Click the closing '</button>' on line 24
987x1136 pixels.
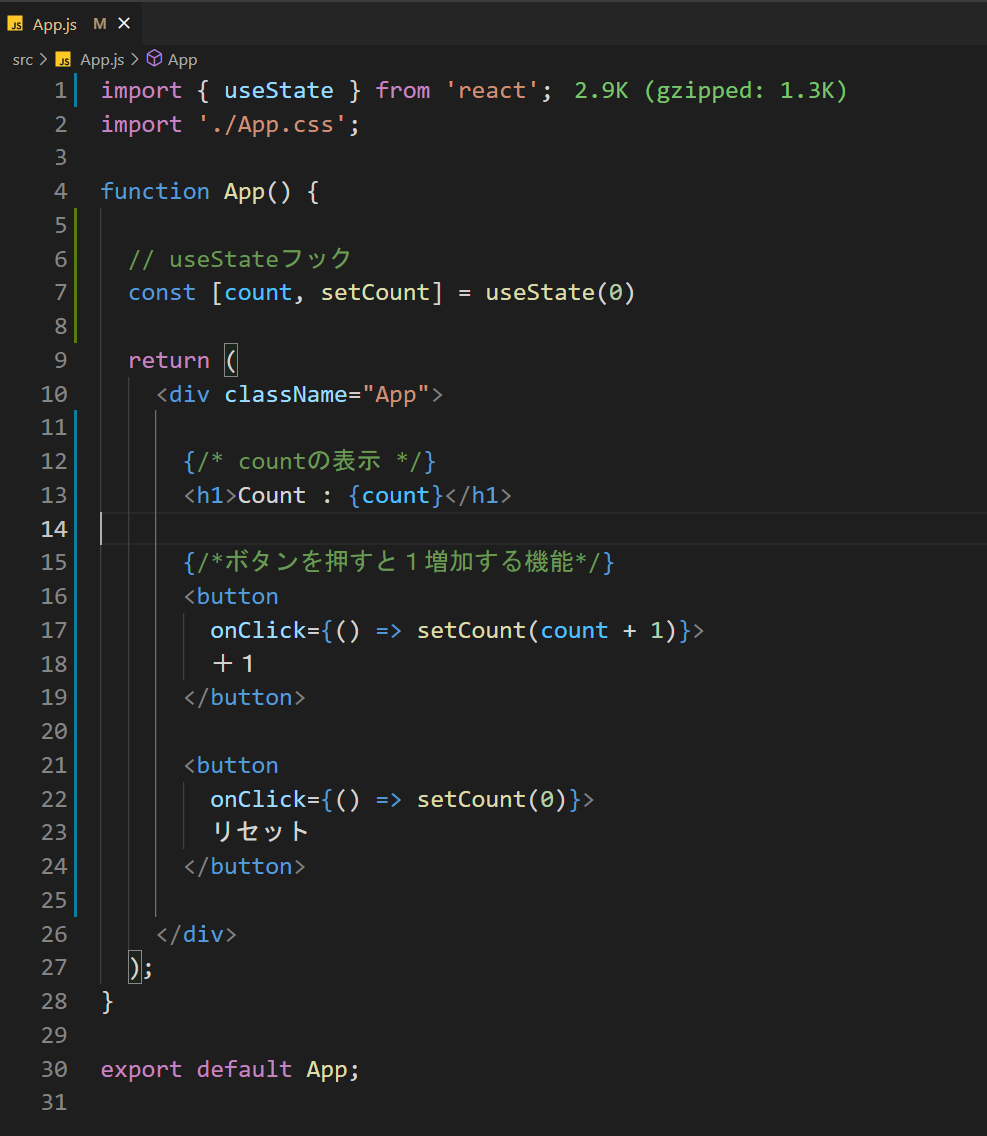click(x=245, y=866)
